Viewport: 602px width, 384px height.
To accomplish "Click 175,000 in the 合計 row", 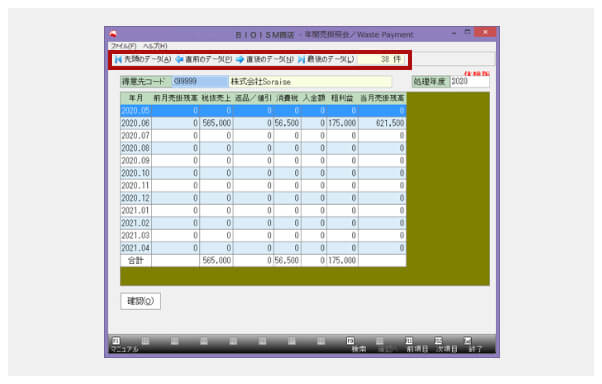I will pos(342,260).
